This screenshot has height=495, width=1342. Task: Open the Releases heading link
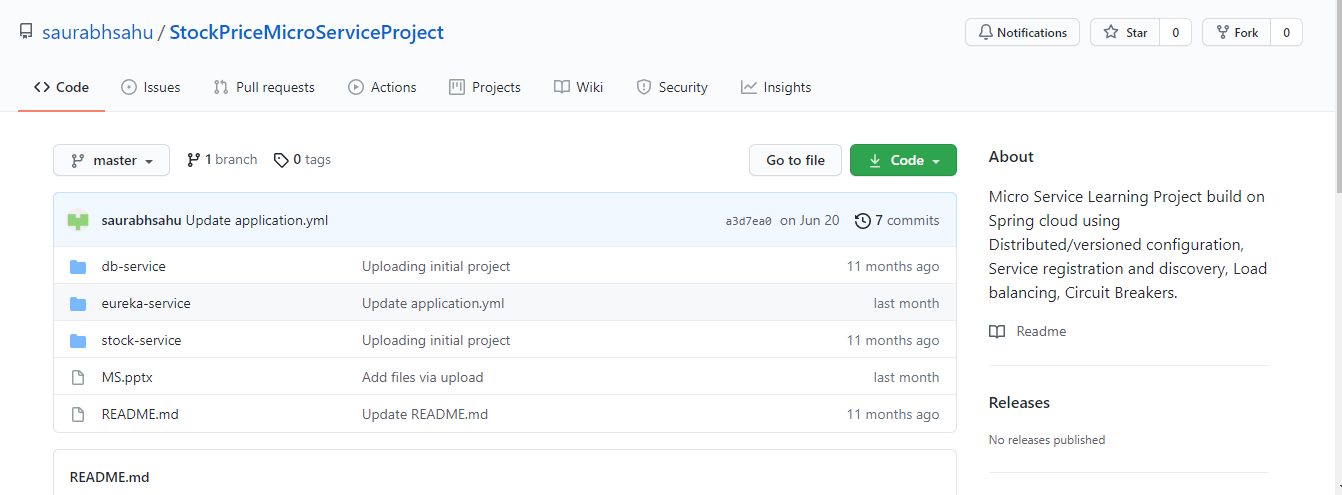pyautogui.click(x=1019, y=403)
